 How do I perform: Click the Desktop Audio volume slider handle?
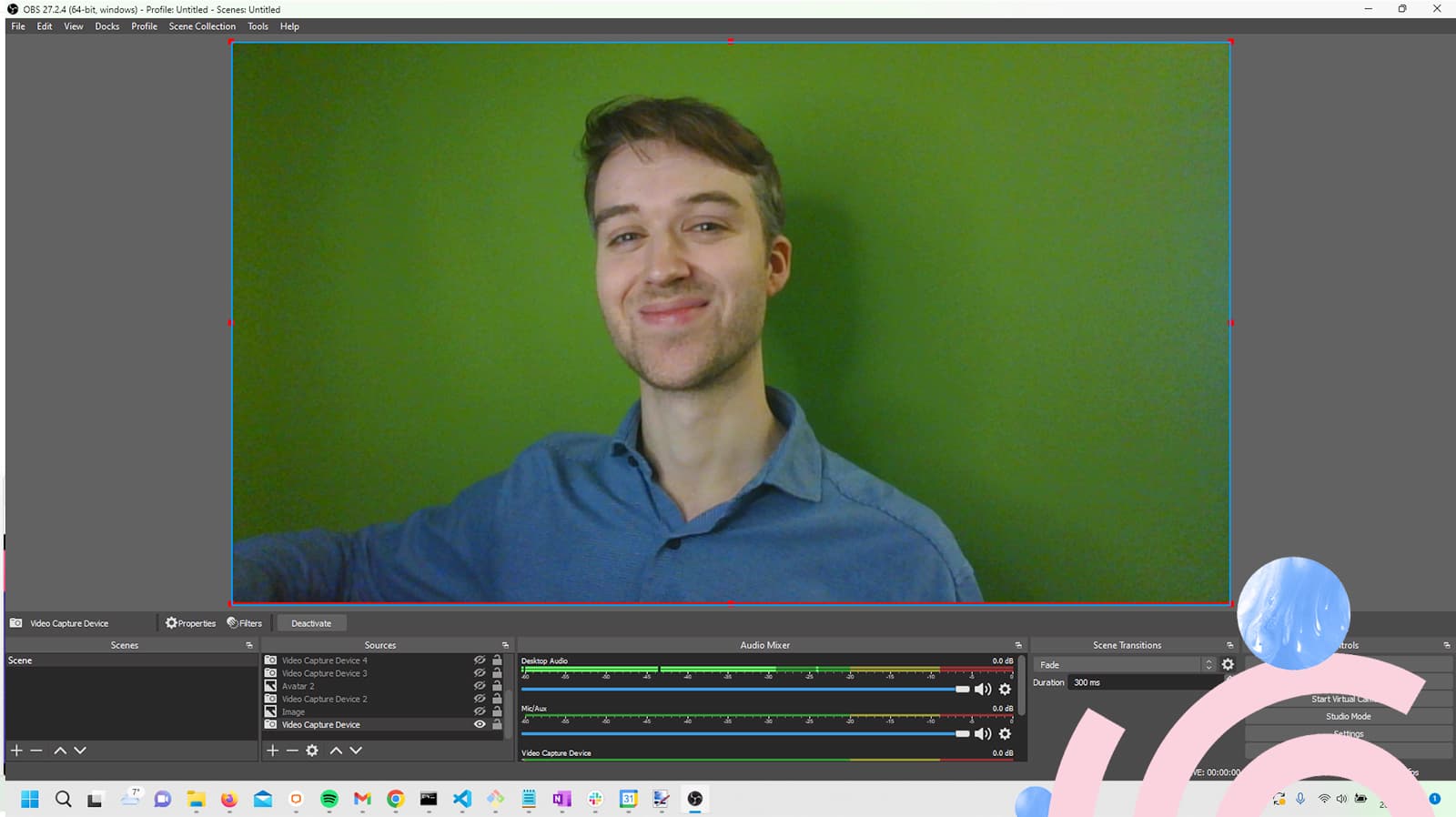(x=963, y=690)
